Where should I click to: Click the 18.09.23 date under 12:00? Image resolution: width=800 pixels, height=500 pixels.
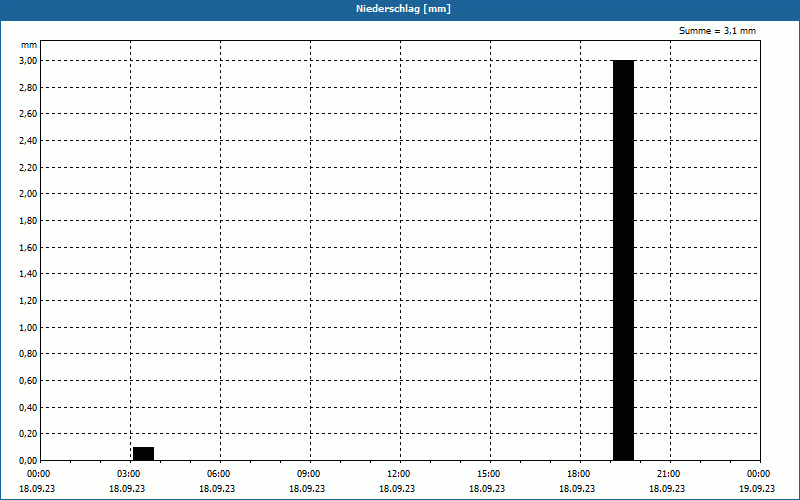pyautogui.click(x=397, y=489)
